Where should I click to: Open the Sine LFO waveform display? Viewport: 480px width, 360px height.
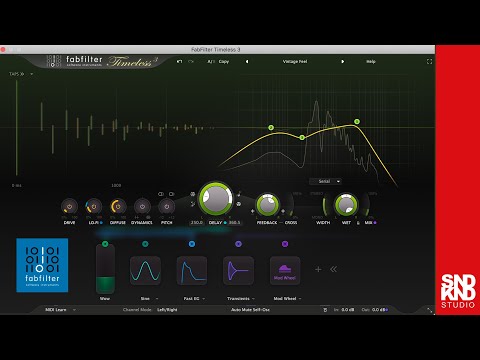[x=145, y=270]
